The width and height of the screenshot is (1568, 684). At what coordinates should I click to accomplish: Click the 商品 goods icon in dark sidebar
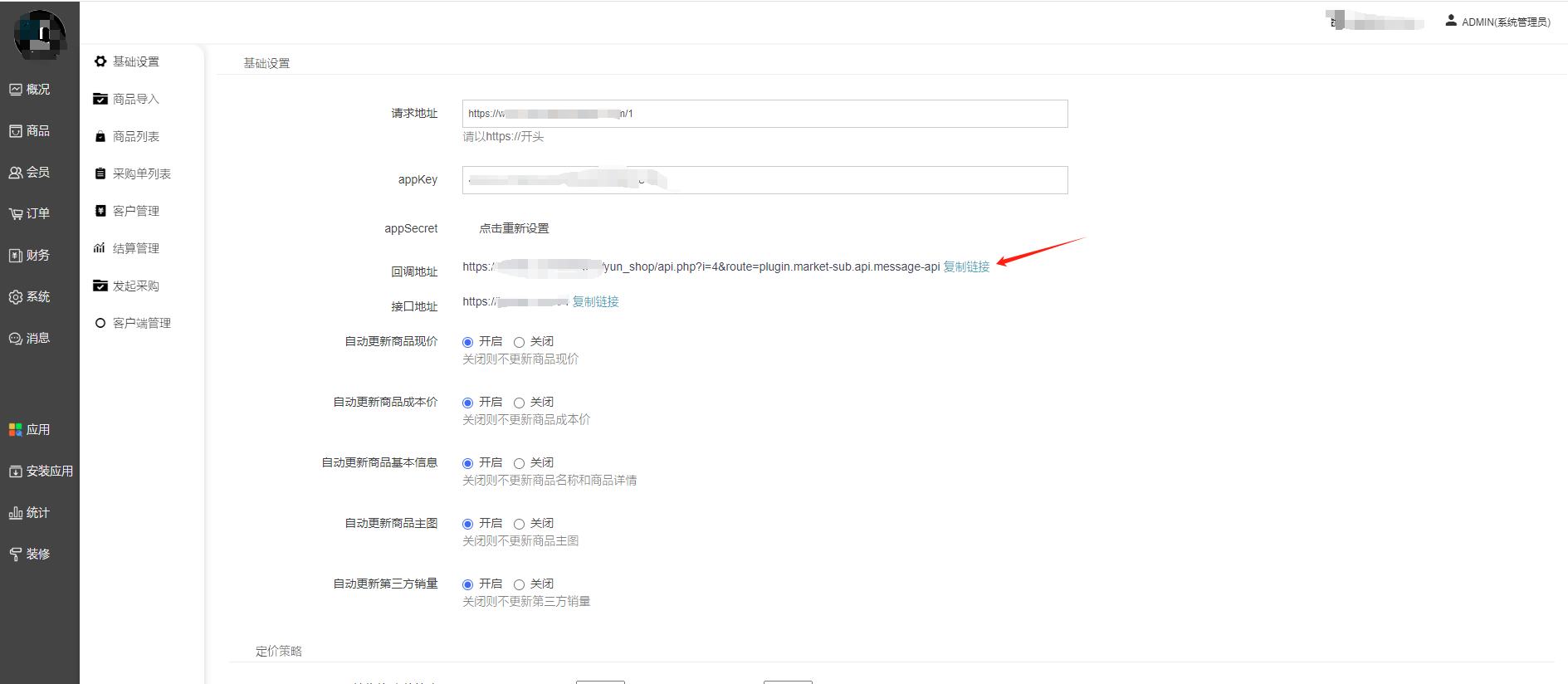click(16, 131)
